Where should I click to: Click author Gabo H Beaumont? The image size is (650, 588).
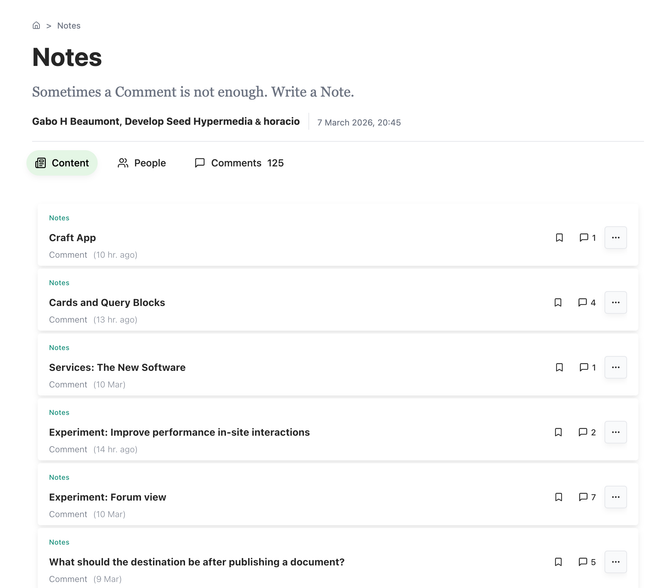75,122
